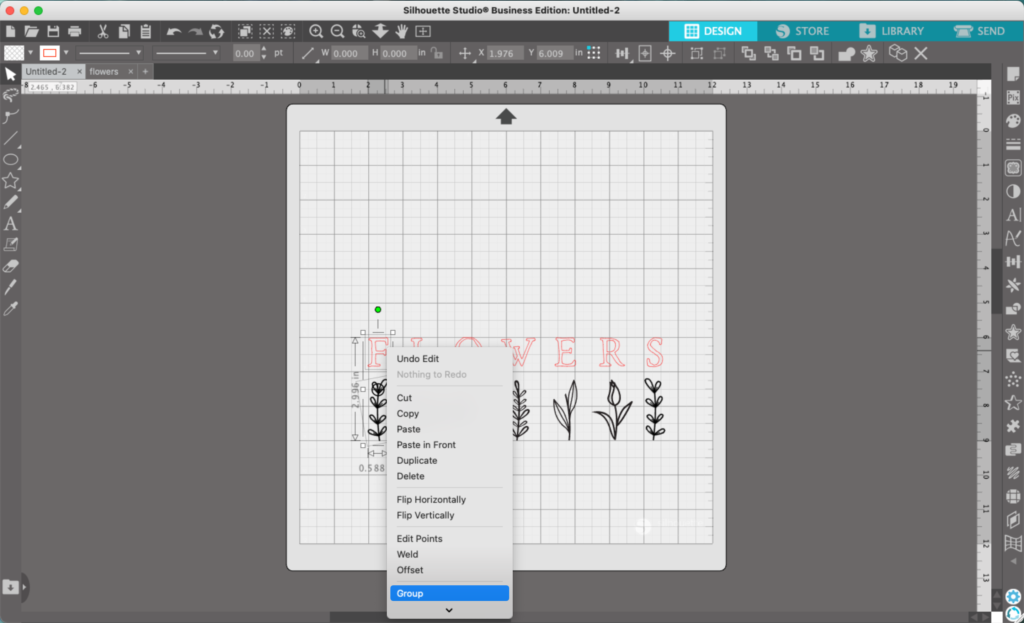Click the Select All icon
The height and width of the screenshot is (623, 1024).
245,31
